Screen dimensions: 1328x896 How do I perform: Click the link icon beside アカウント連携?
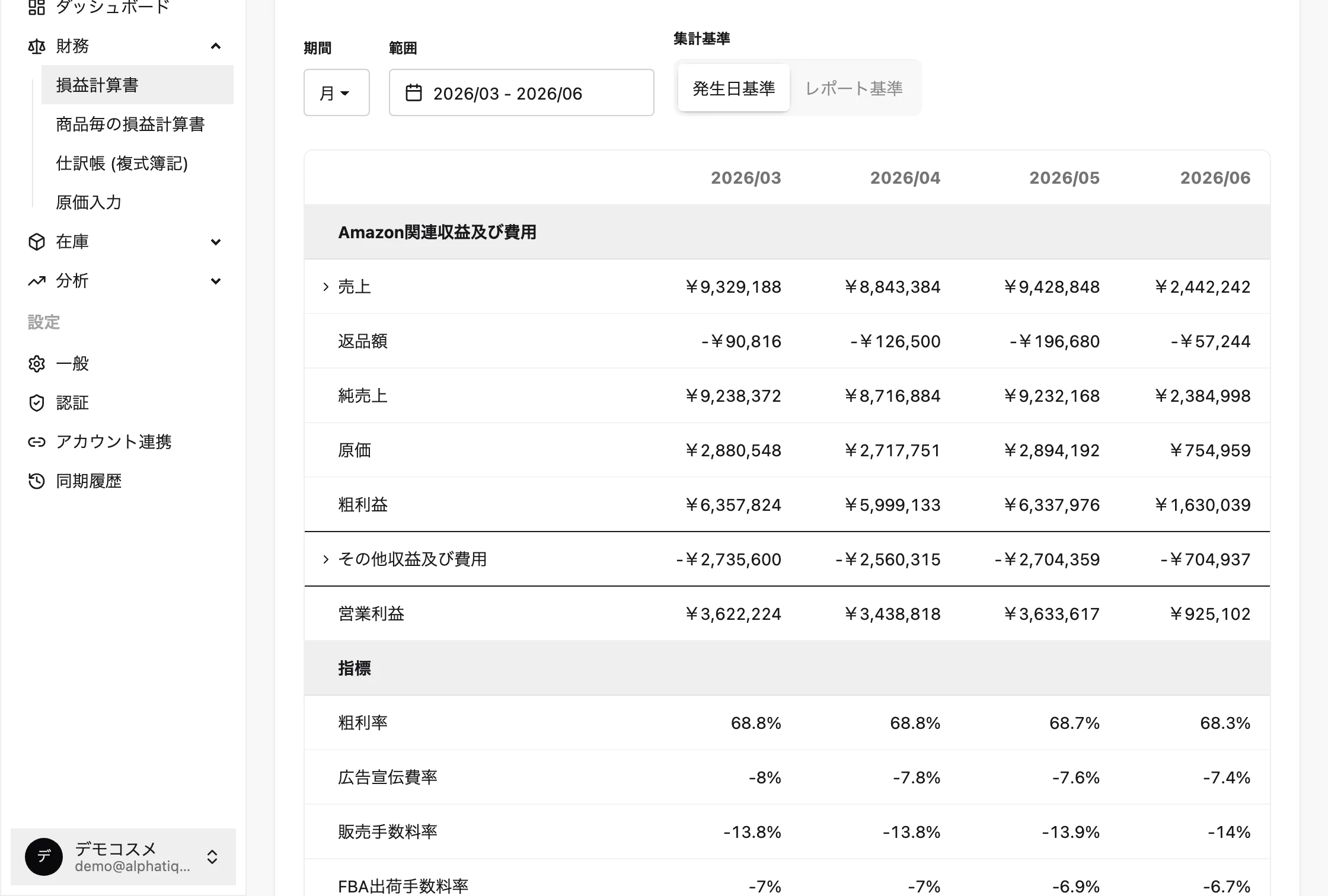pyautogui.click(x=37, y=442)
